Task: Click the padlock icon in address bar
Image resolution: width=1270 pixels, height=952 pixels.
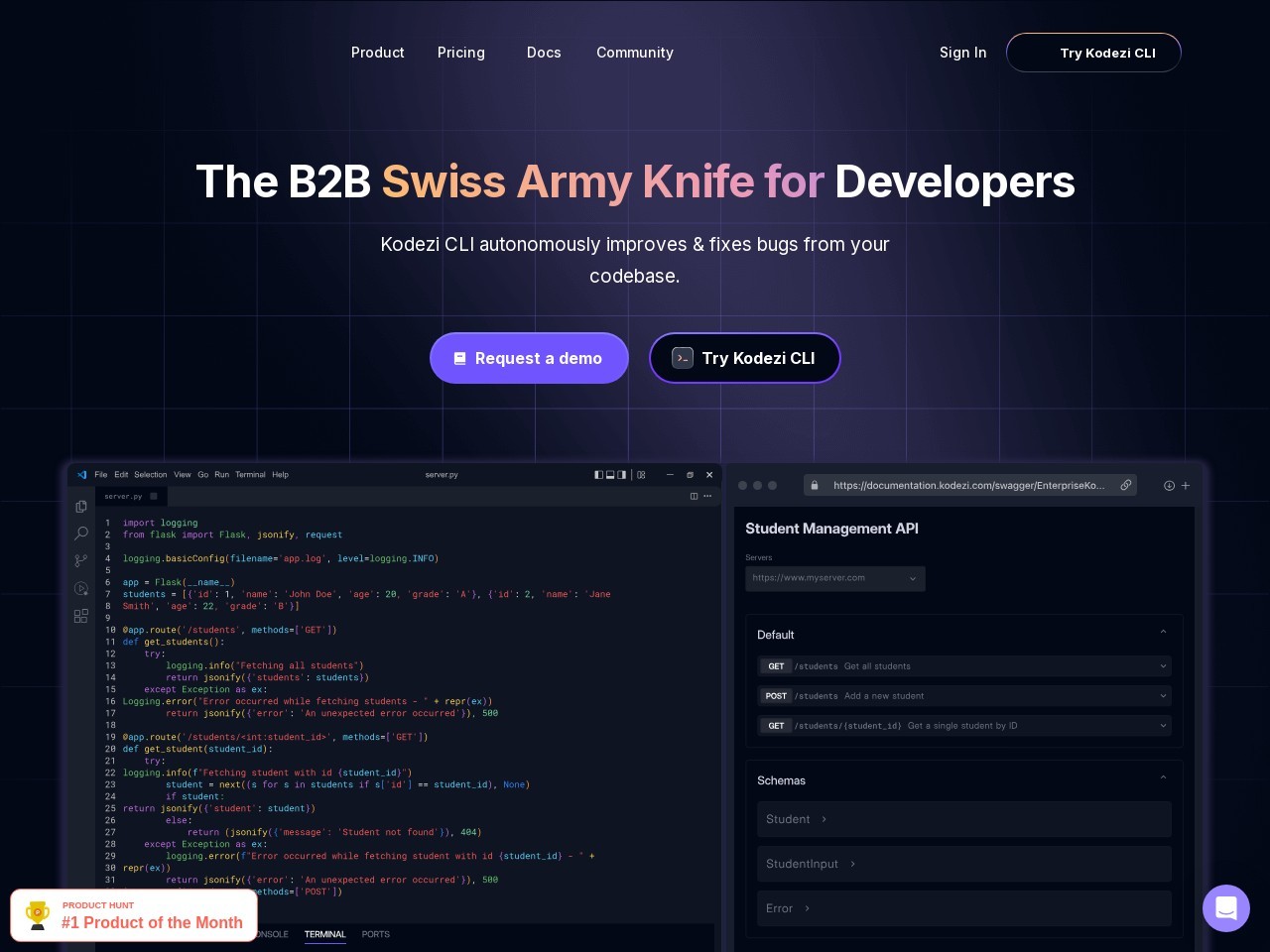Action: coord(815,485)
